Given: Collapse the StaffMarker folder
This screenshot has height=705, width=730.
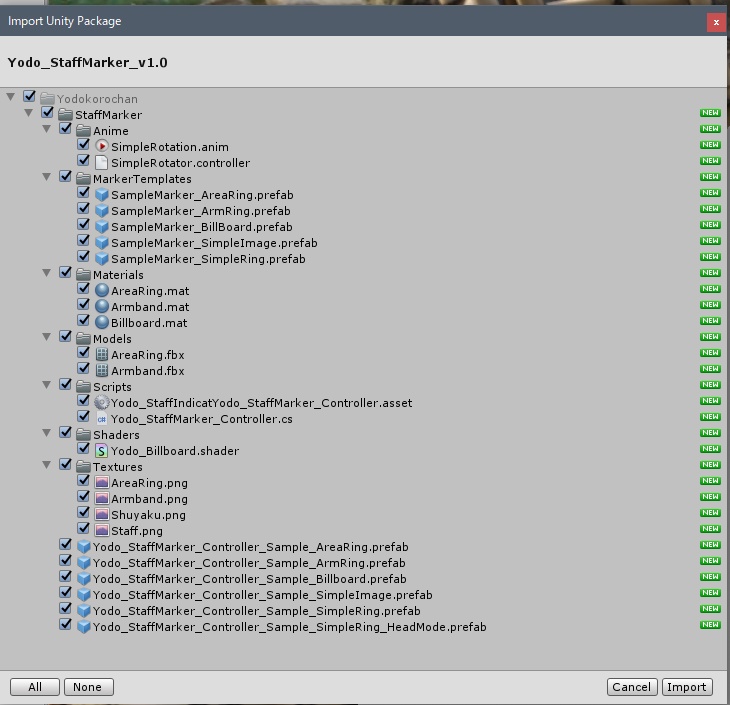Looking at the screenshot, I should point(29,113).
